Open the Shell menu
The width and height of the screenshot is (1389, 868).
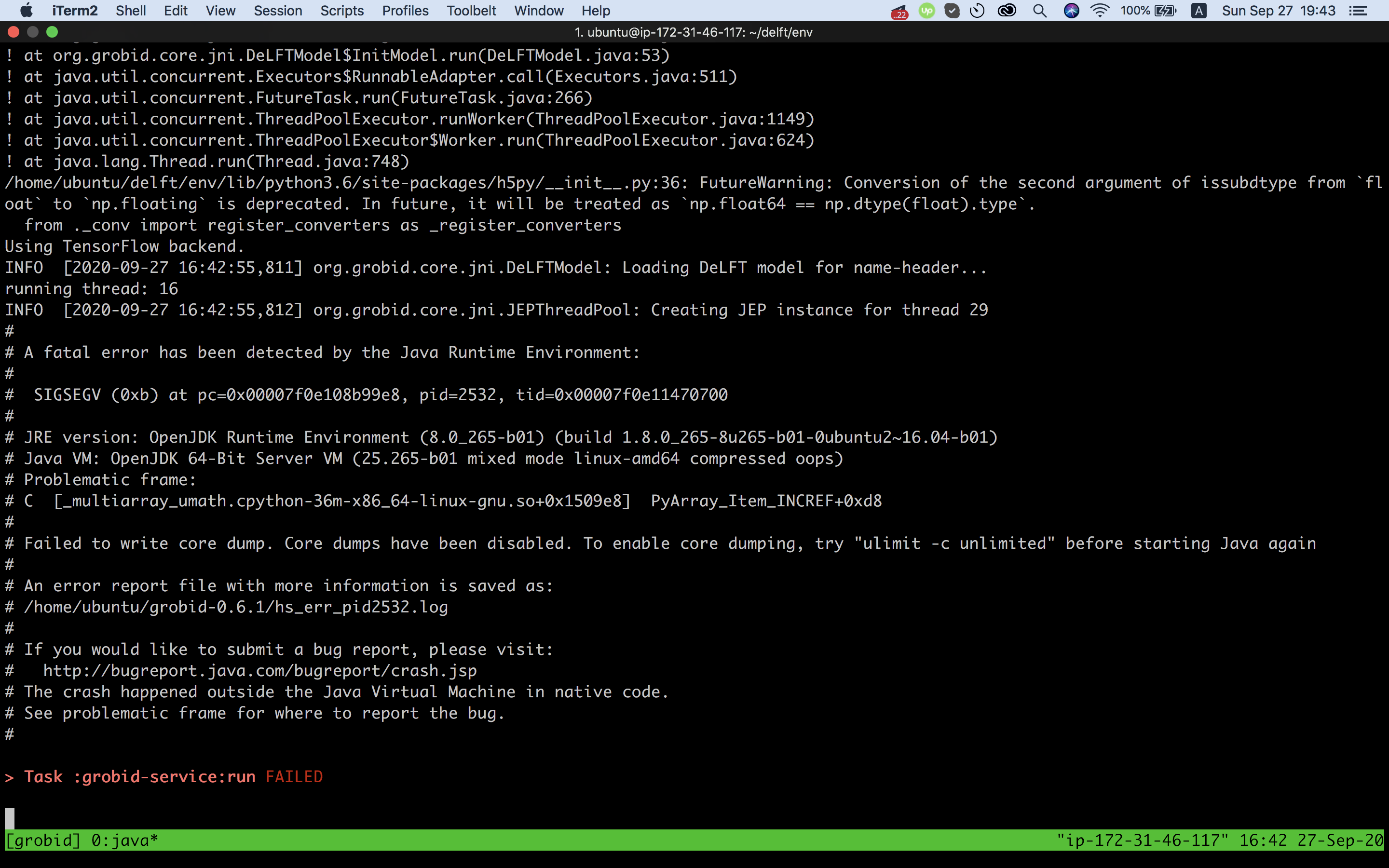click(x=131, y=10)
